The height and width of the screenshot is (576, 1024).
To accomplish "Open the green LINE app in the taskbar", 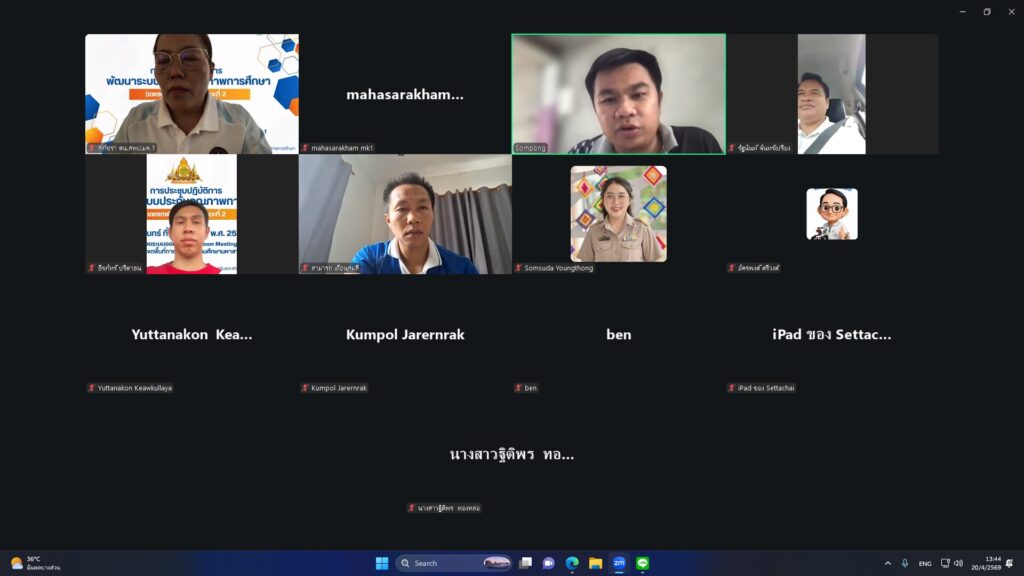I will point(642,563).
